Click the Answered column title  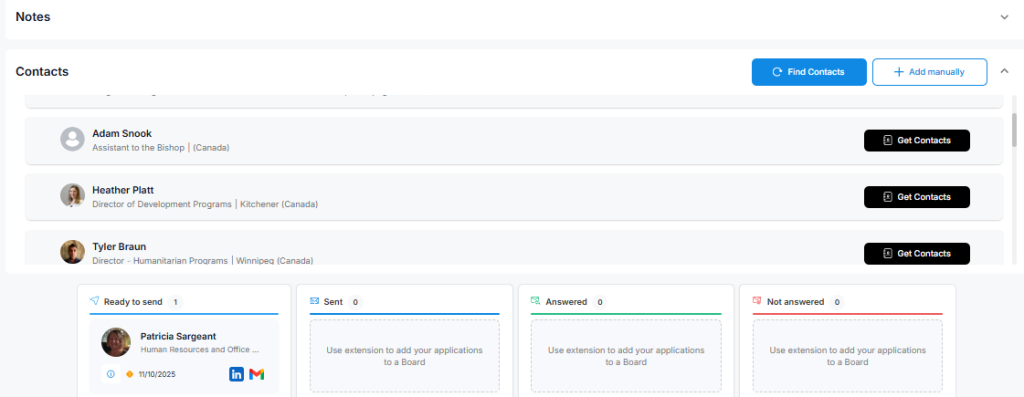click(566, 302)
